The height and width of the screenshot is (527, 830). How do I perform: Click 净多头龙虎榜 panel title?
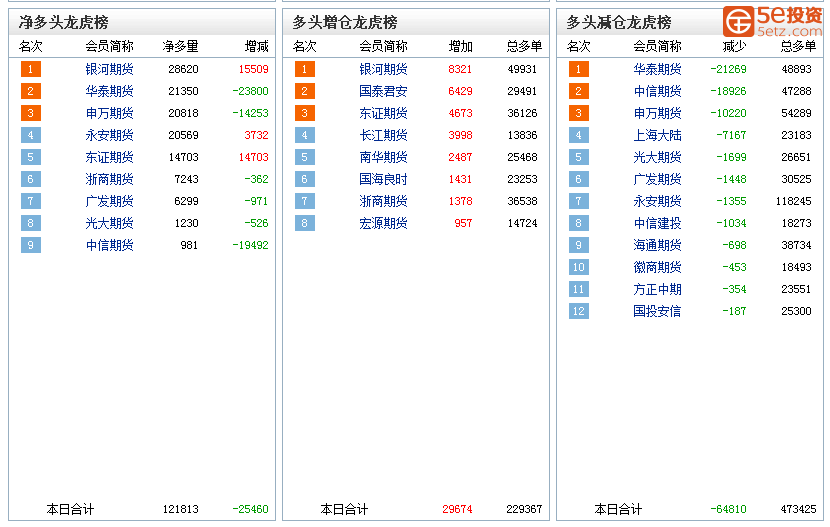pyautogui.click(x=64, y=22)
